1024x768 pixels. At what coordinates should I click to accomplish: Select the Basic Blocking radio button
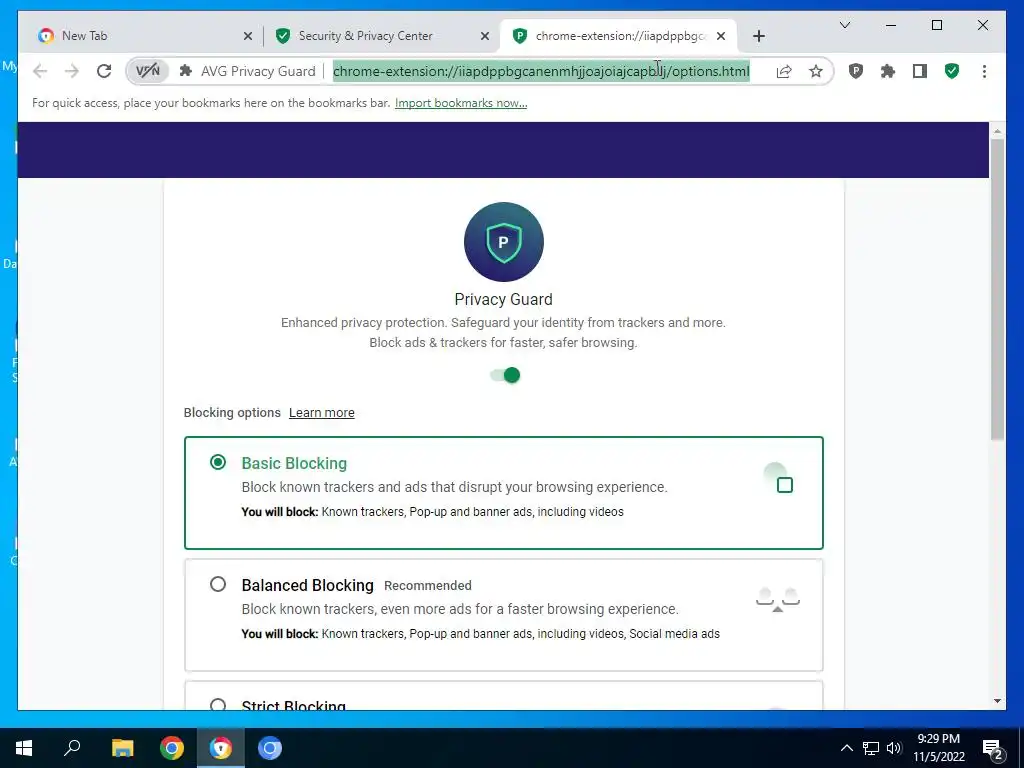click(218, 462)
